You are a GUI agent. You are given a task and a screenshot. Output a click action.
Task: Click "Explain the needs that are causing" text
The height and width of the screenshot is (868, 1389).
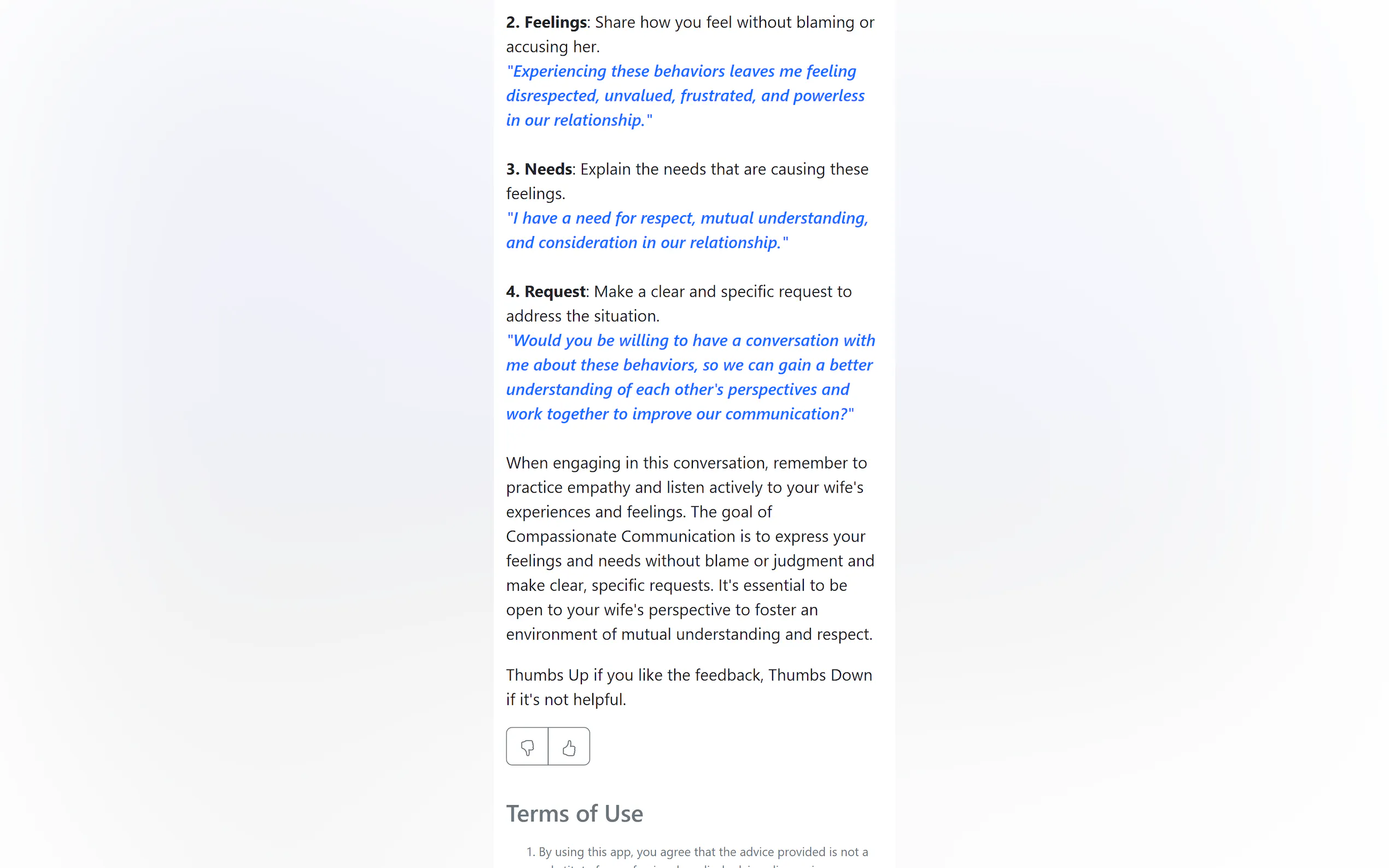click(x=723, y=169)
